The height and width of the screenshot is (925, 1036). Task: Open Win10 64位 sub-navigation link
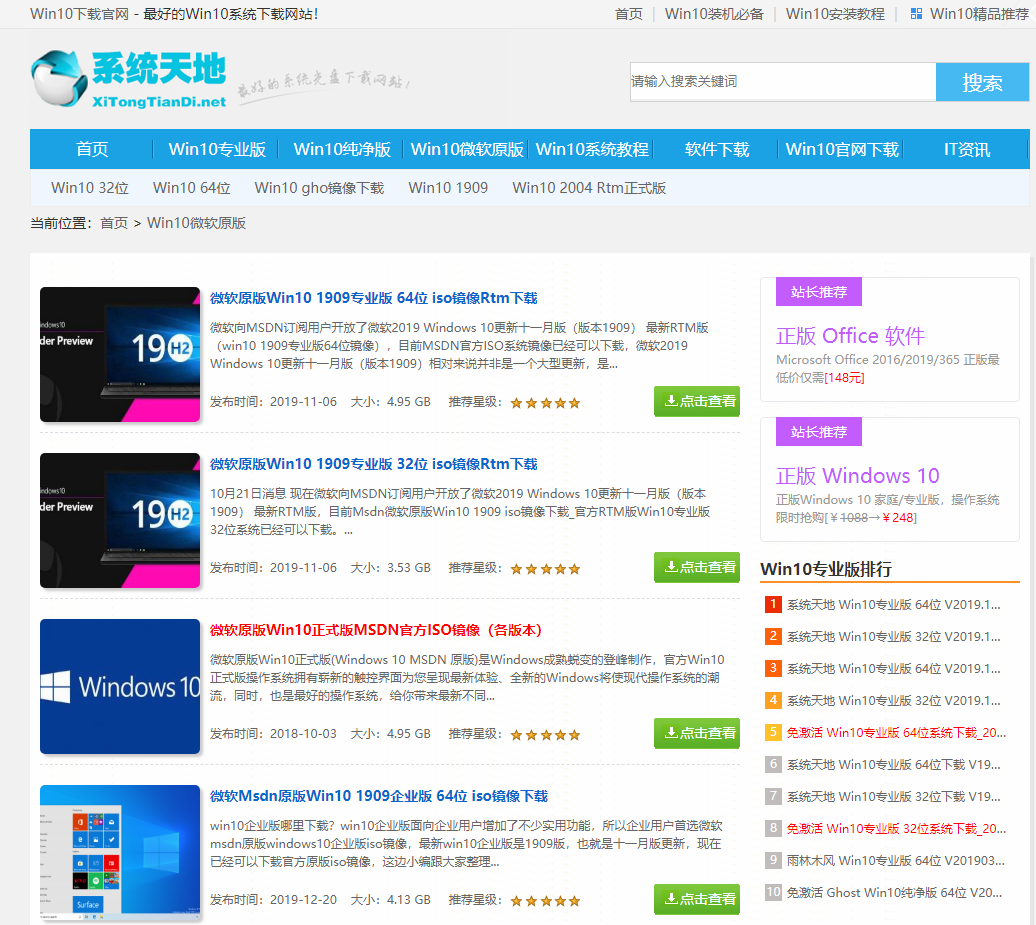192,188
